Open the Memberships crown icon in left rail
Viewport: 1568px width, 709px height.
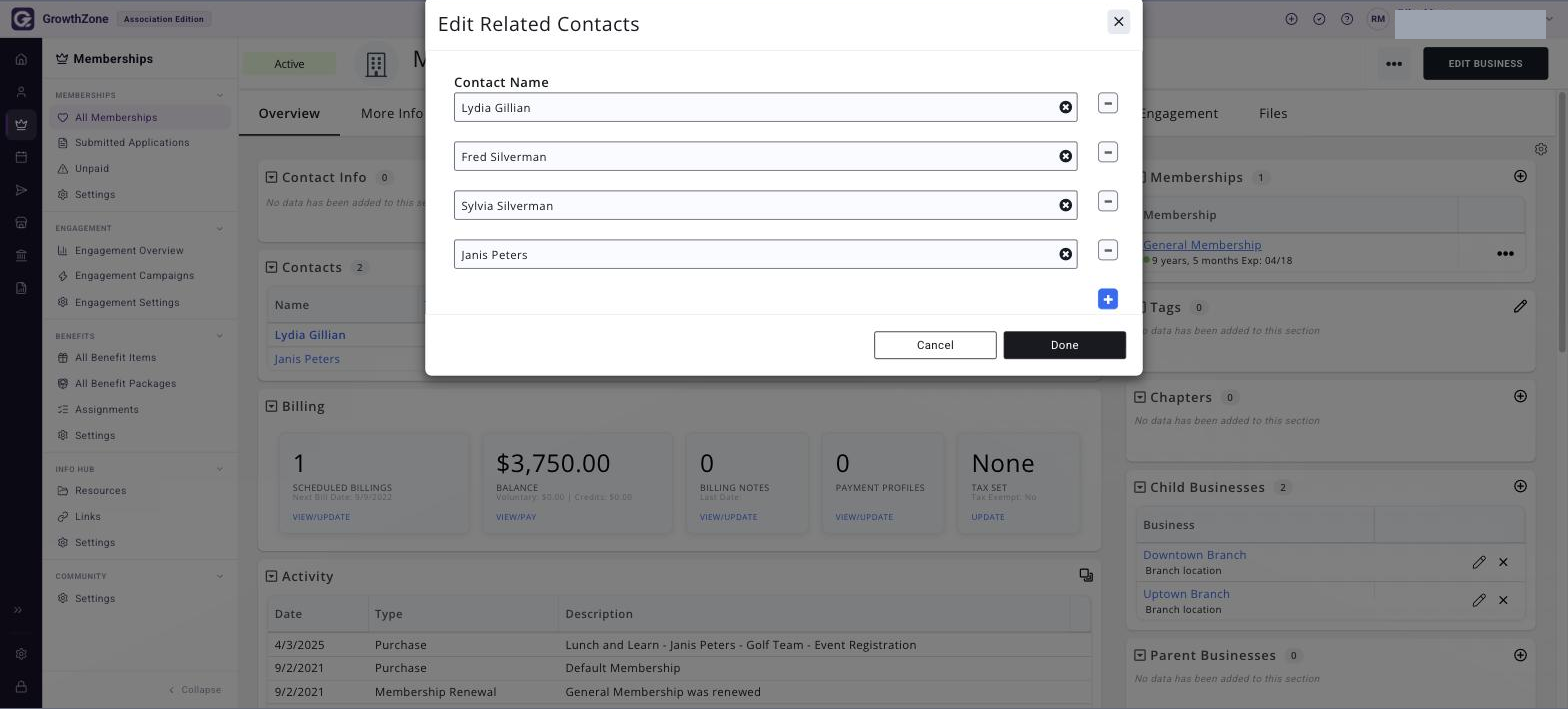(x=21, y=125)
